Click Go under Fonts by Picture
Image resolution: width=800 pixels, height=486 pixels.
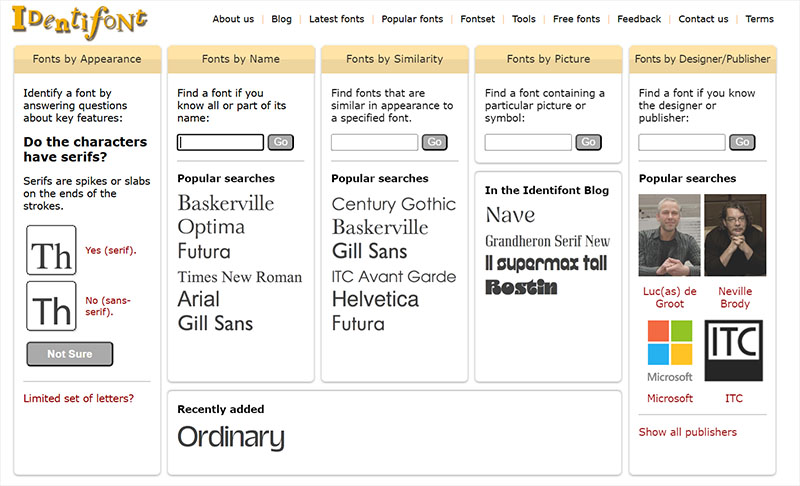click(588, 142)
